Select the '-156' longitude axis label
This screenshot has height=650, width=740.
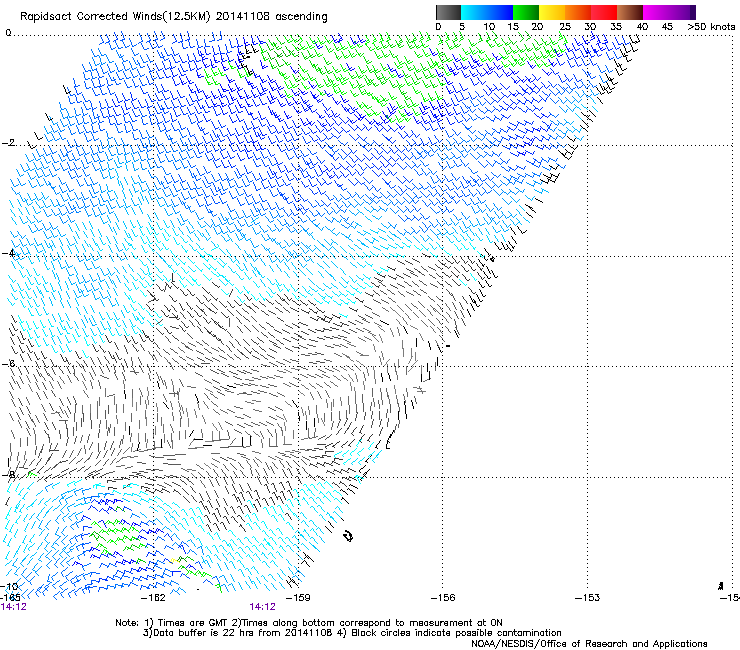443,598
